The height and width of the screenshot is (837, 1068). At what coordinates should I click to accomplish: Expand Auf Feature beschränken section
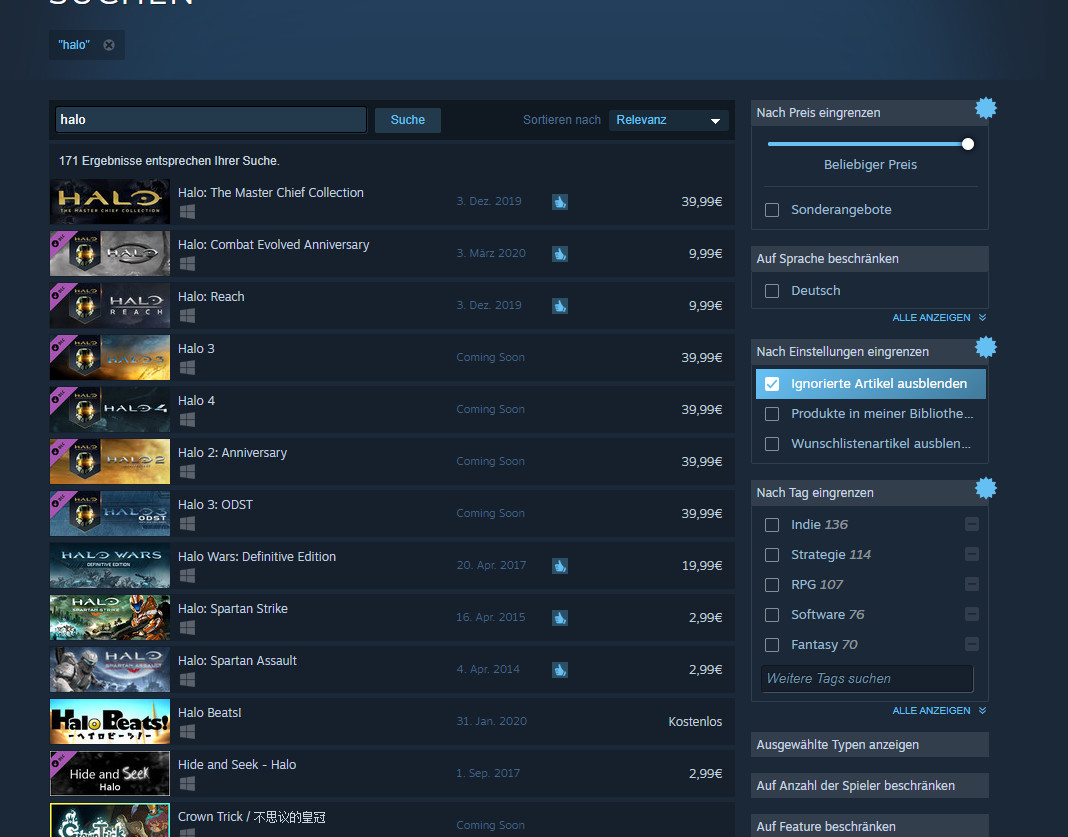pyautogui.click(x=869, y=826)
